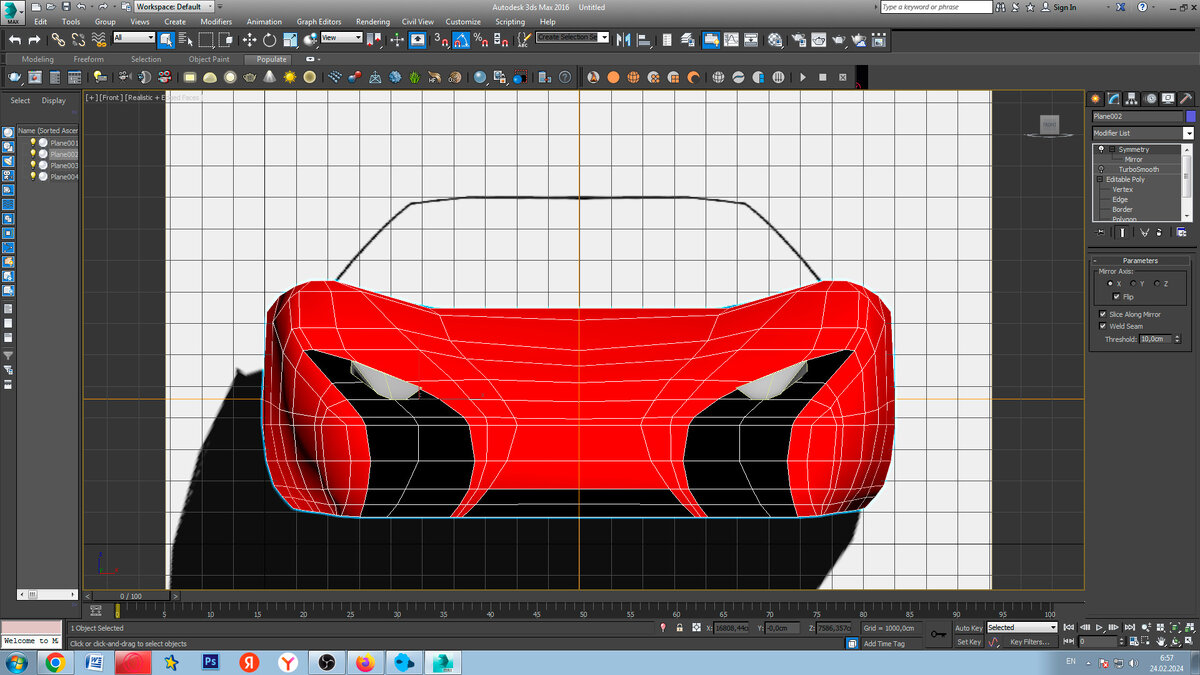Screen dimensions: 1200x675
Task: Open the Utilities panel hammer icon
Action: coord(1186,98)
